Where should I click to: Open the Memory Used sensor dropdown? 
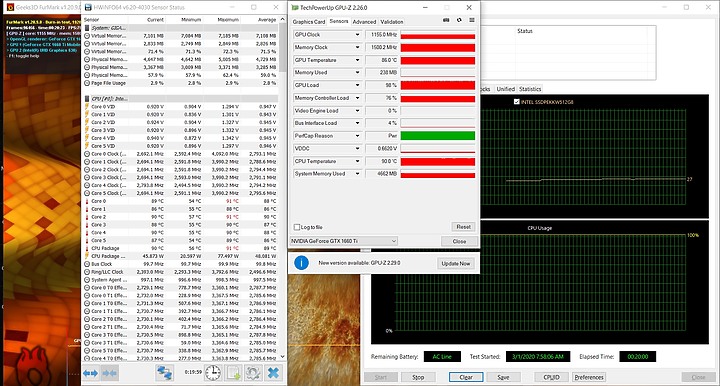(x=357, y=73)
